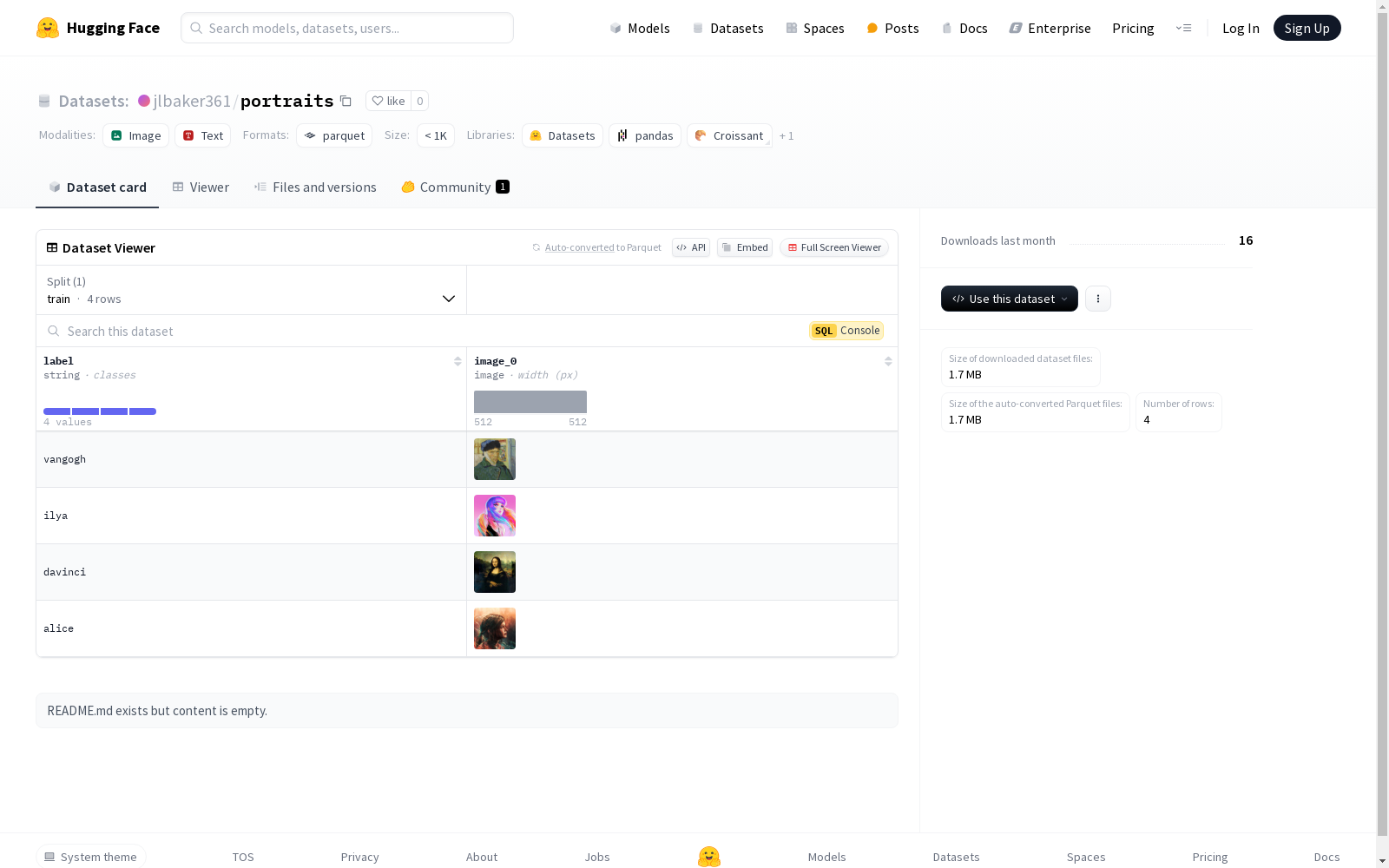Click the Datasets library tag
This screenshot has width=1389, height=868.
point(563,135)
